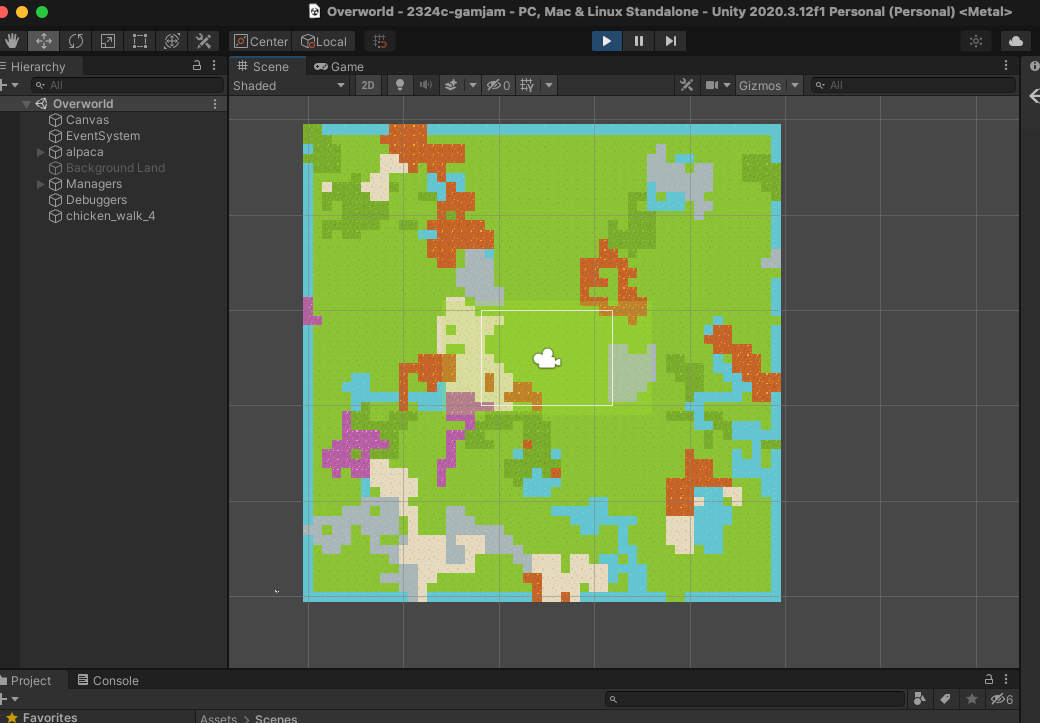Open the Gizmos dropdown arrow
The image size is (1040, 723).
point(796,85)
